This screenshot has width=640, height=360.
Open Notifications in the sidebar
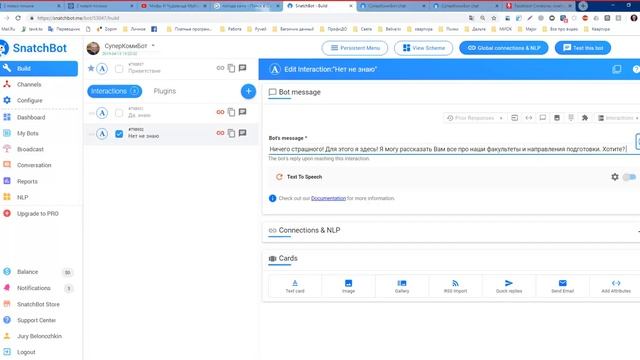[33, 288]
